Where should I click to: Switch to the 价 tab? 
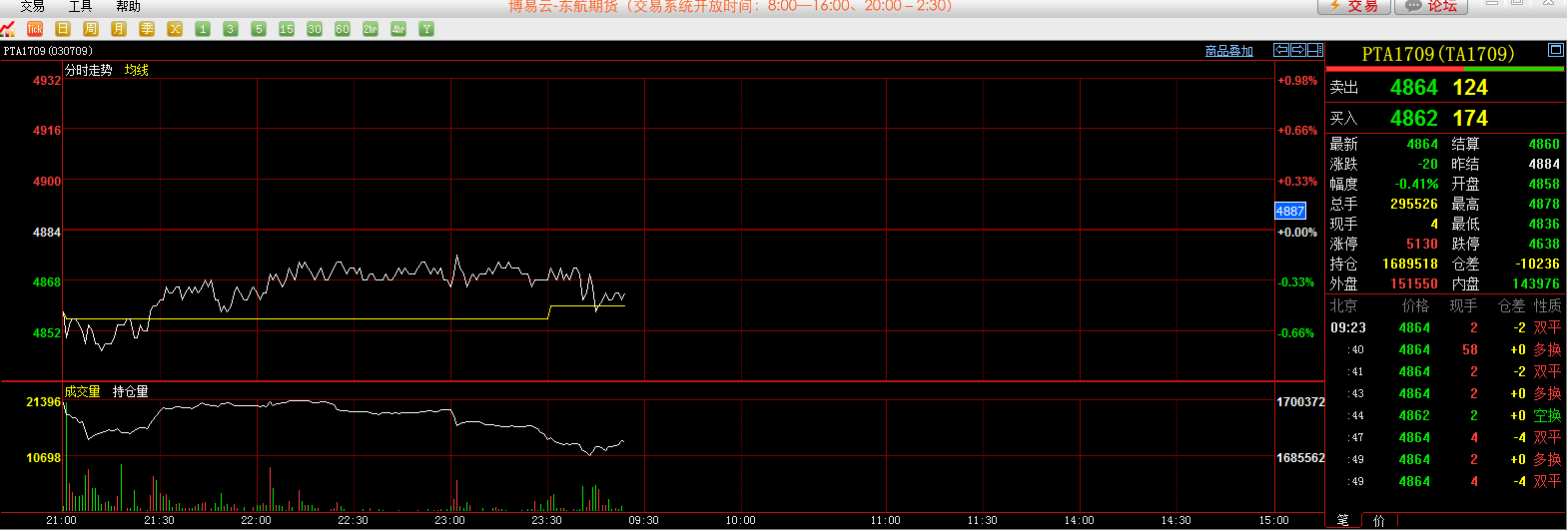pos(1379,521)
